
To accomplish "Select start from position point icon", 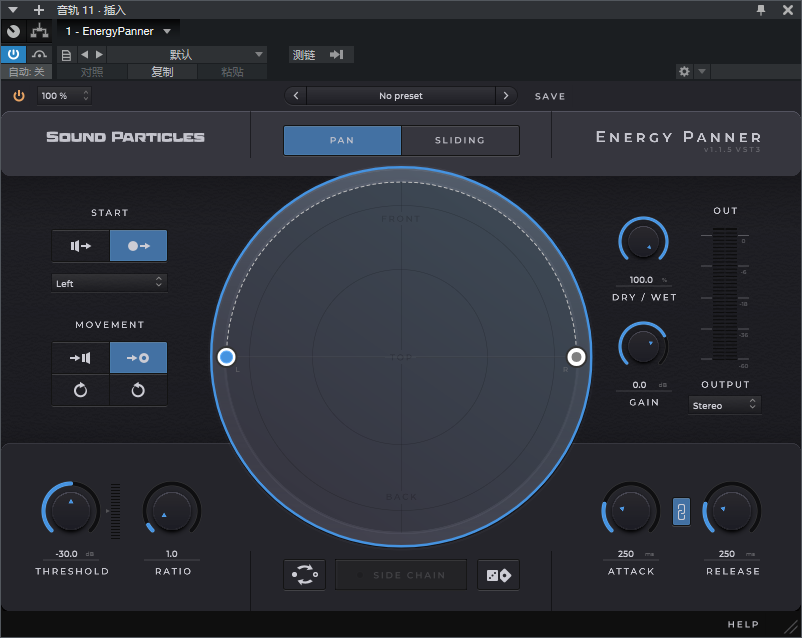I will (x=139, y=246).
